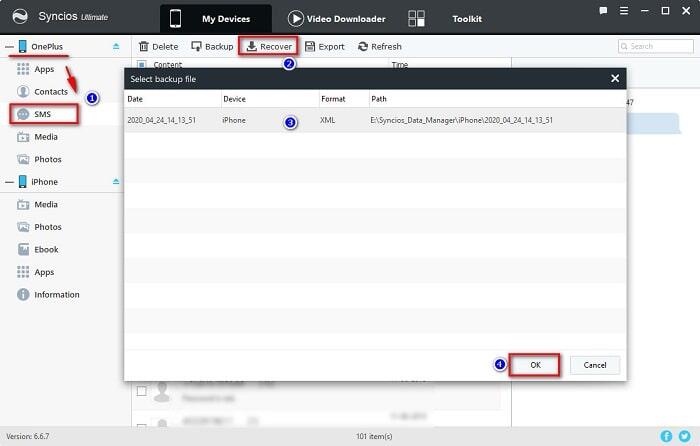700x446 pixels.
Task: Open the Twitter link icon
Action: coord(684,436)
